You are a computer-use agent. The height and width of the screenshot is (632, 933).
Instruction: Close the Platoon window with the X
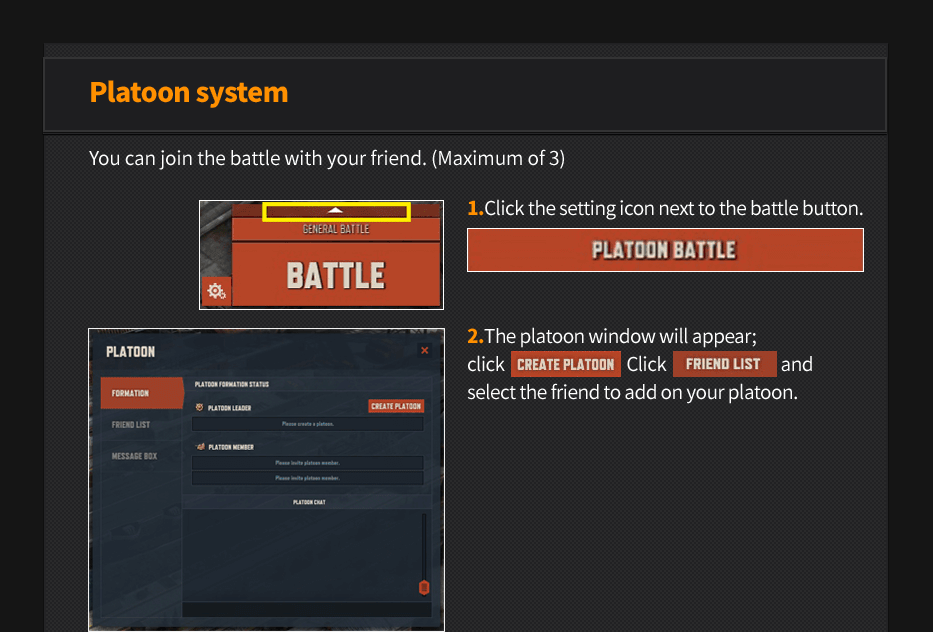pyautogui.click(x=425, y=351)
